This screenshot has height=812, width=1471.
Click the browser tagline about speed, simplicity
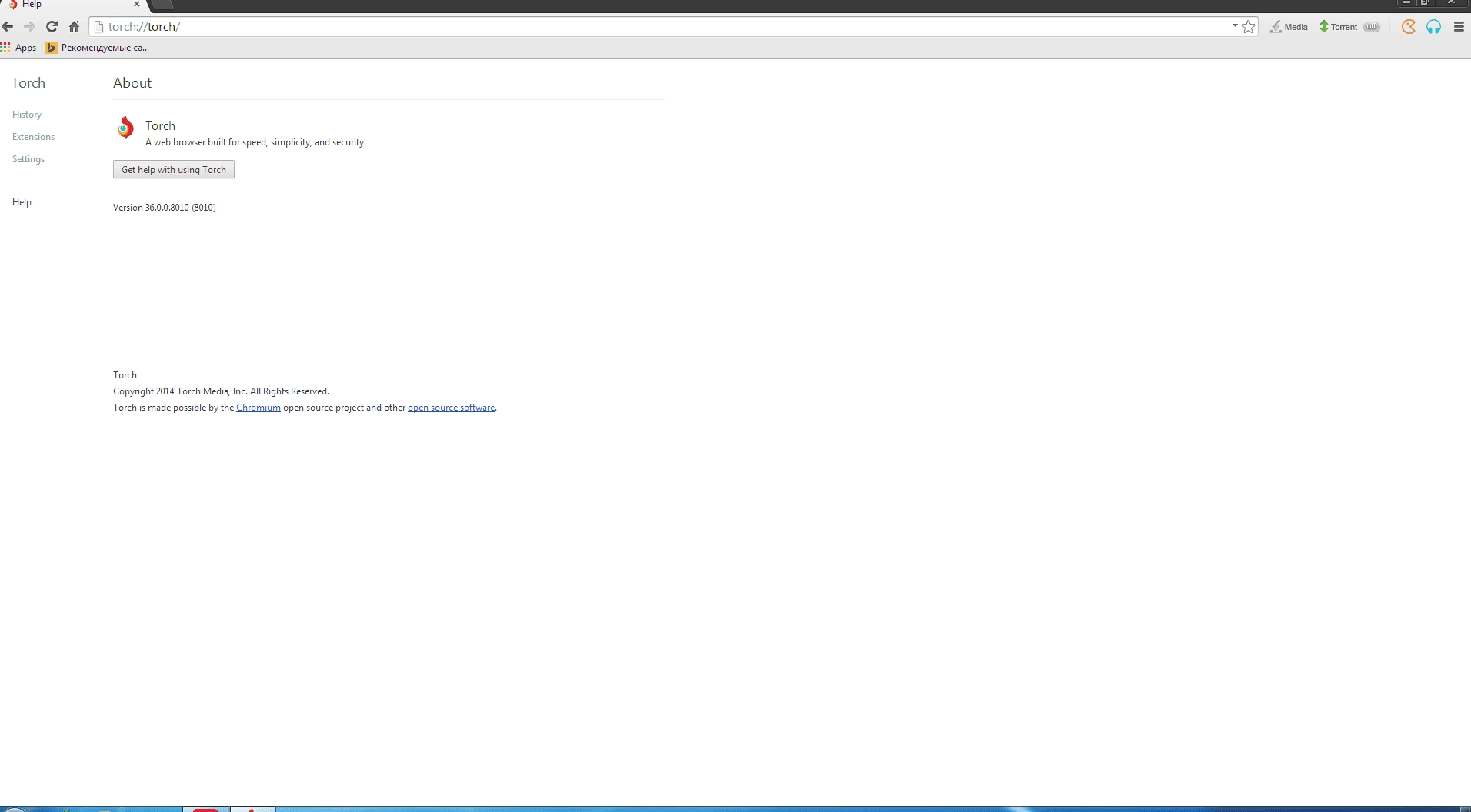coord(255,142)
